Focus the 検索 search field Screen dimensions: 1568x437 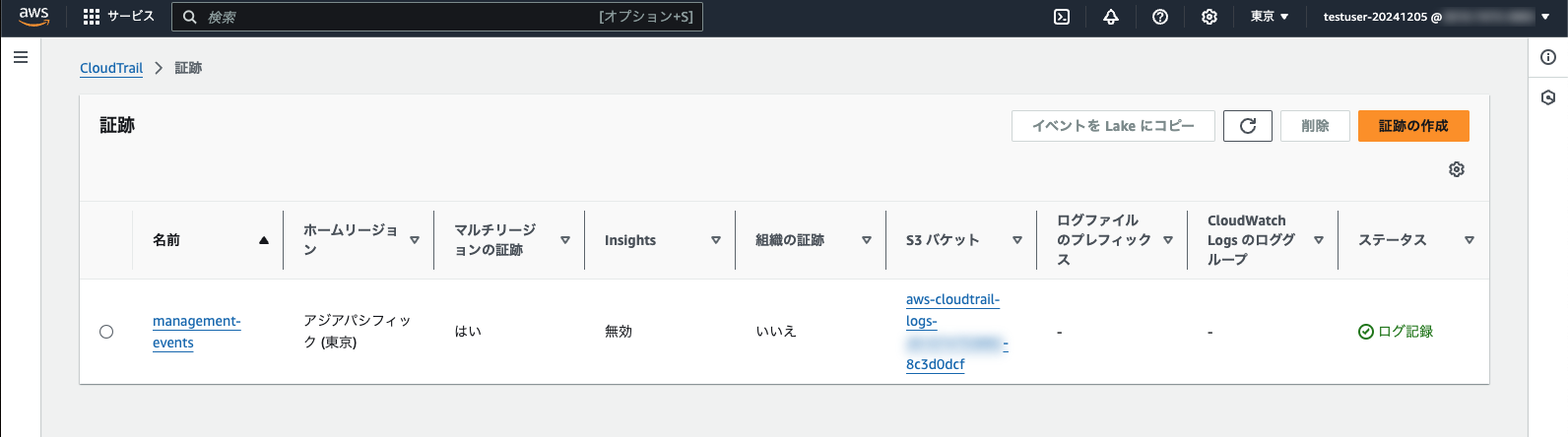(437, 17)
